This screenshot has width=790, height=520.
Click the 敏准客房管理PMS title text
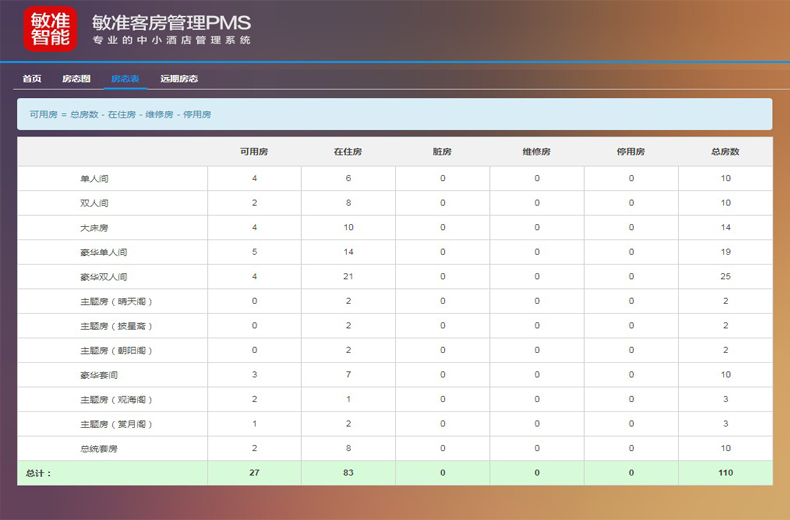point(171,22)
